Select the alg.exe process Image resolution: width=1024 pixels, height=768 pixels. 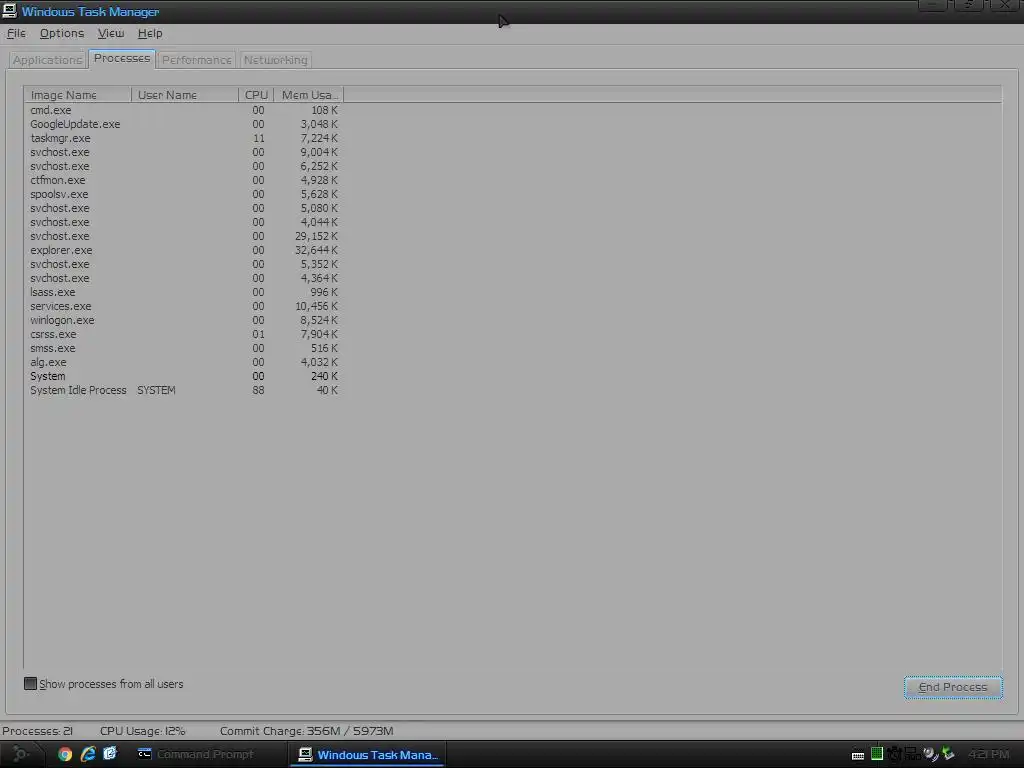184,362
